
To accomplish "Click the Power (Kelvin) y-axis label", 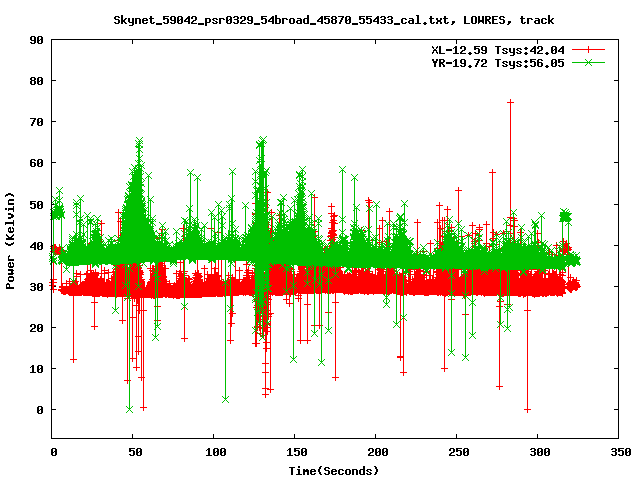I will pyautogui.click(x=10, y=240).
